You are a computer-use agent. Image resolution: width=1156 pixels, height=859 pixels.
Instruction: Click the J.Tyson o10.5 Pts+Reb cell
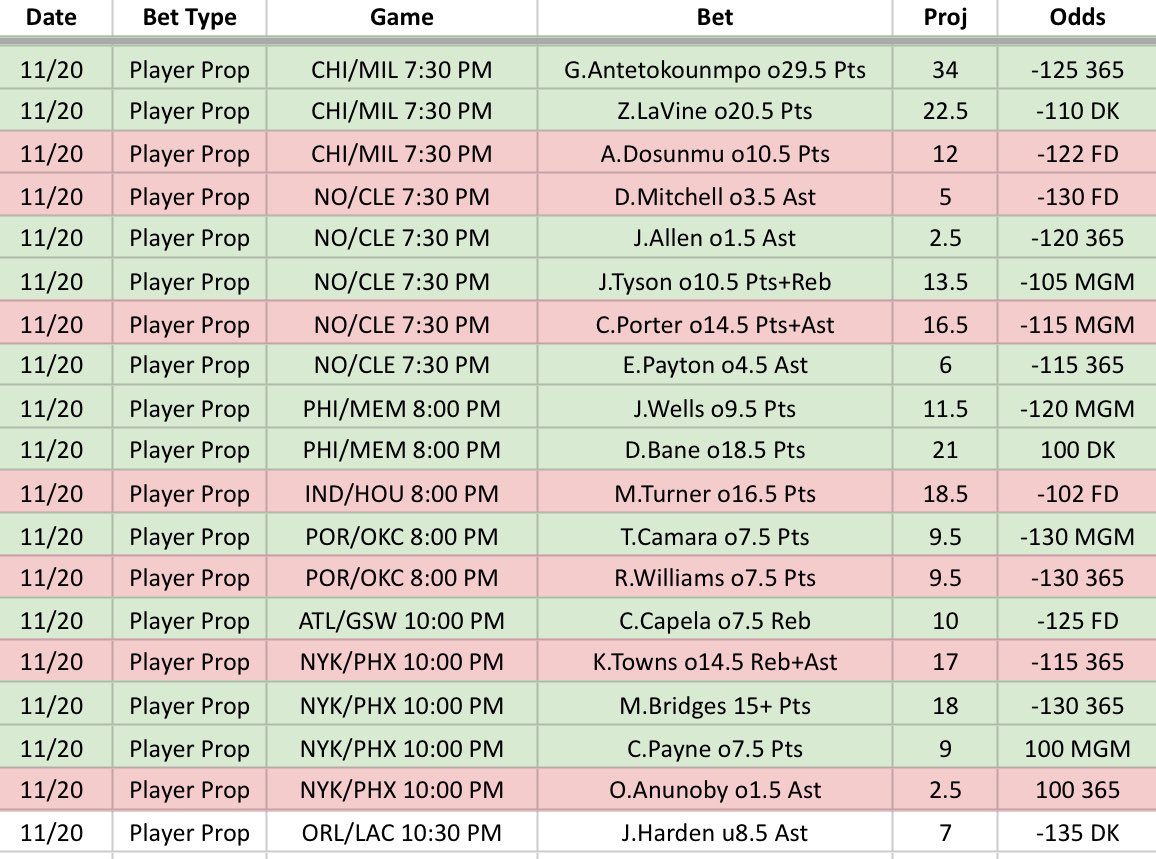[714, 281]
